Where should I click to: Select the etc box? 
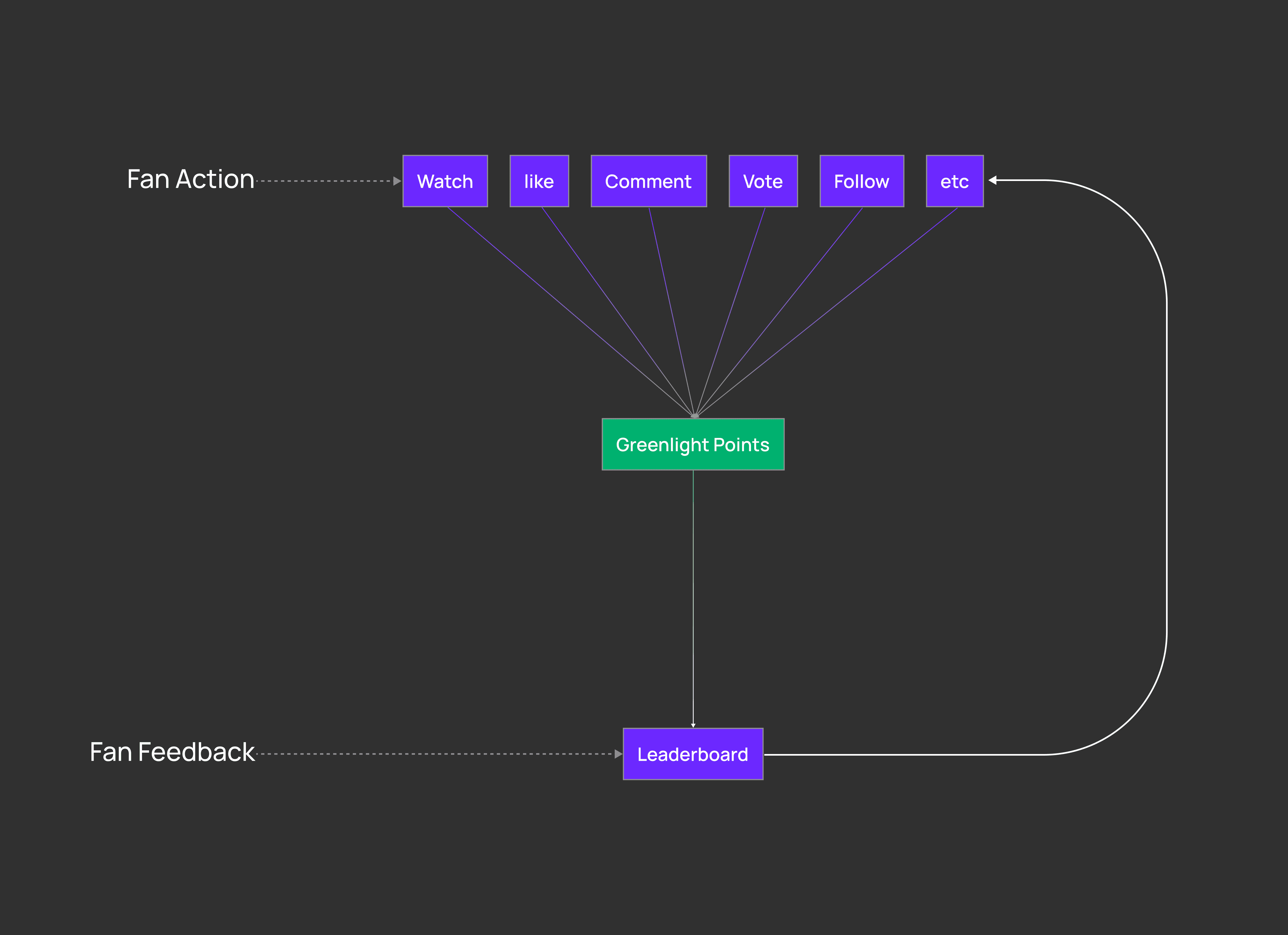pos(955,181)
